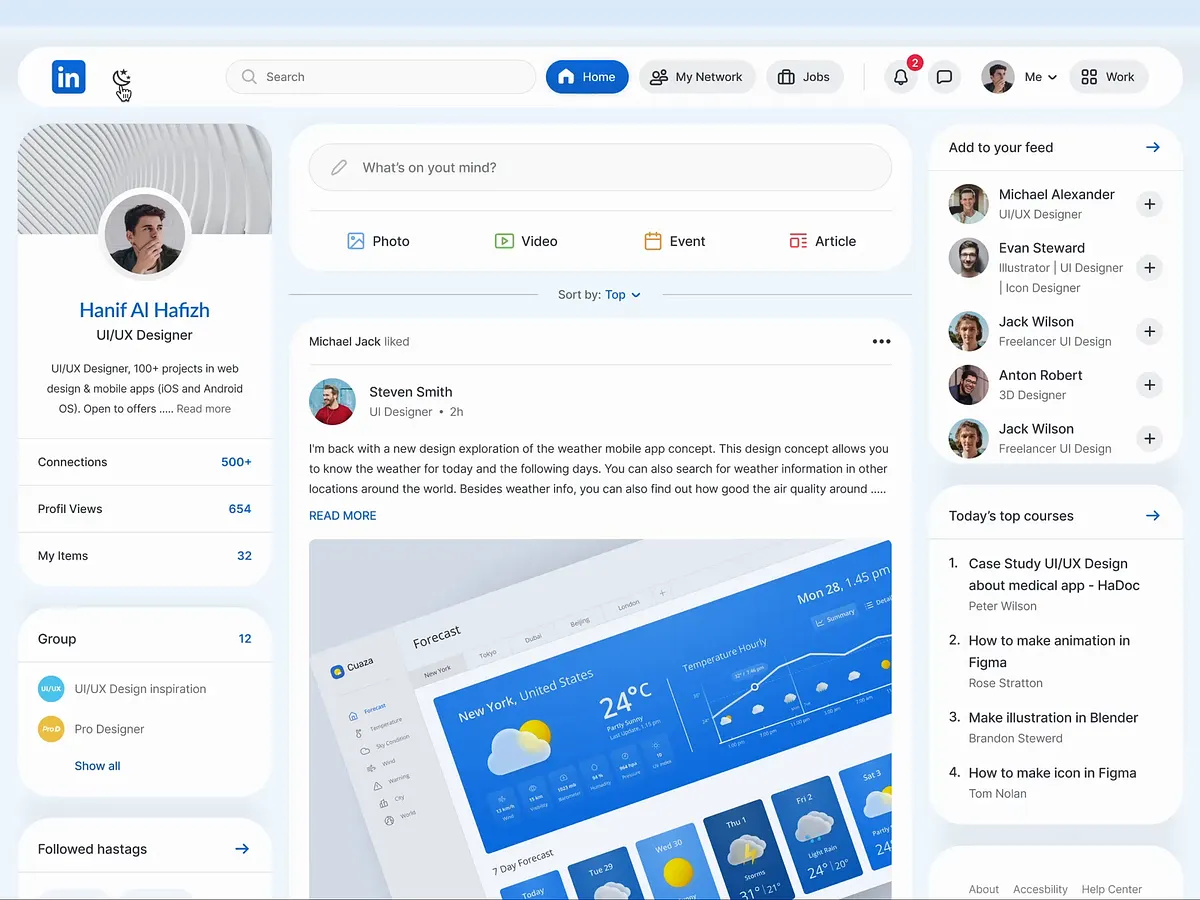1200x900 pixels.
Task: Open Followed hastags arrow
Action: tap(242, 849)
